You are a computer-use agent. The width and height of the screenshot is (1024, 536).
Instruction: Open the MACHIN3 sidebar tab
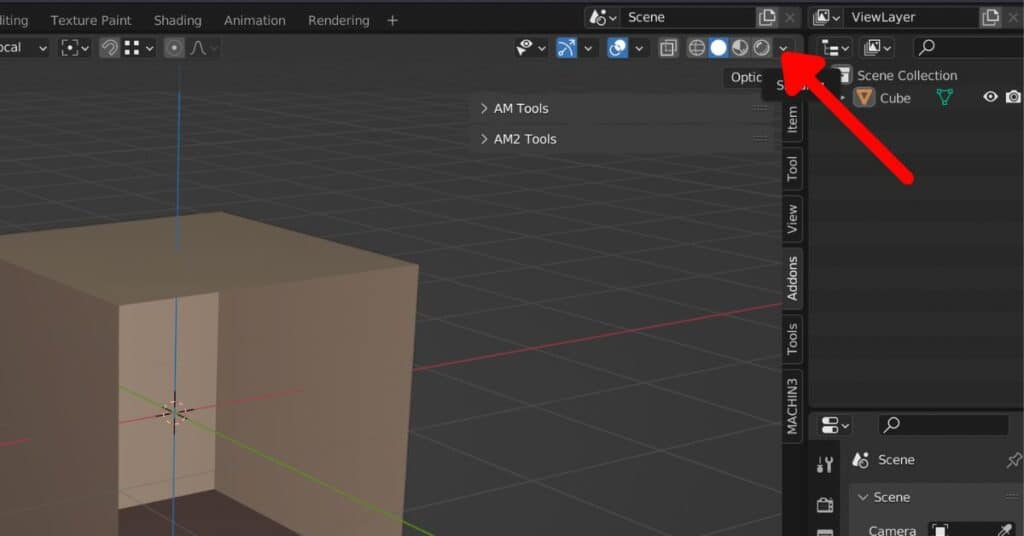(x=792, y=406)
